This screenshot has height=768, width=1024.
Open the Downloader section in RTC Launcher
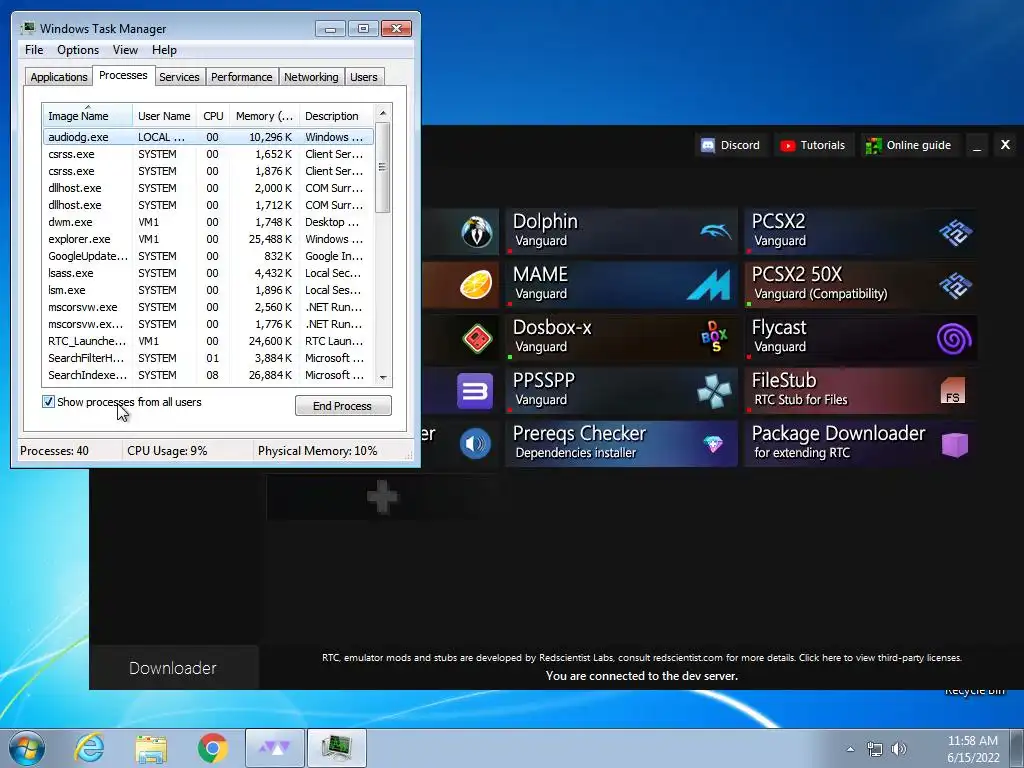173,667
